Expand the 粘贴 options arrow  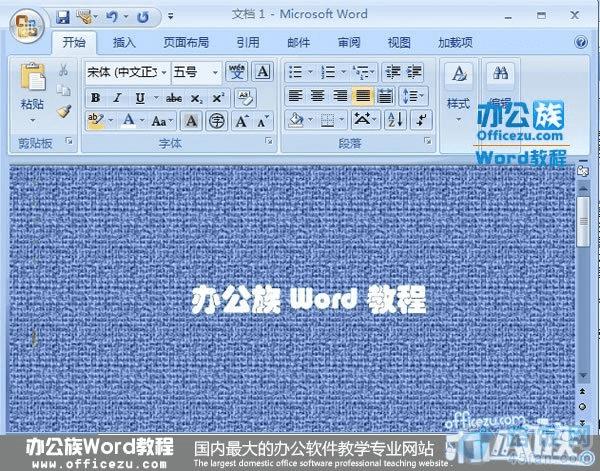tap(33, 121)
